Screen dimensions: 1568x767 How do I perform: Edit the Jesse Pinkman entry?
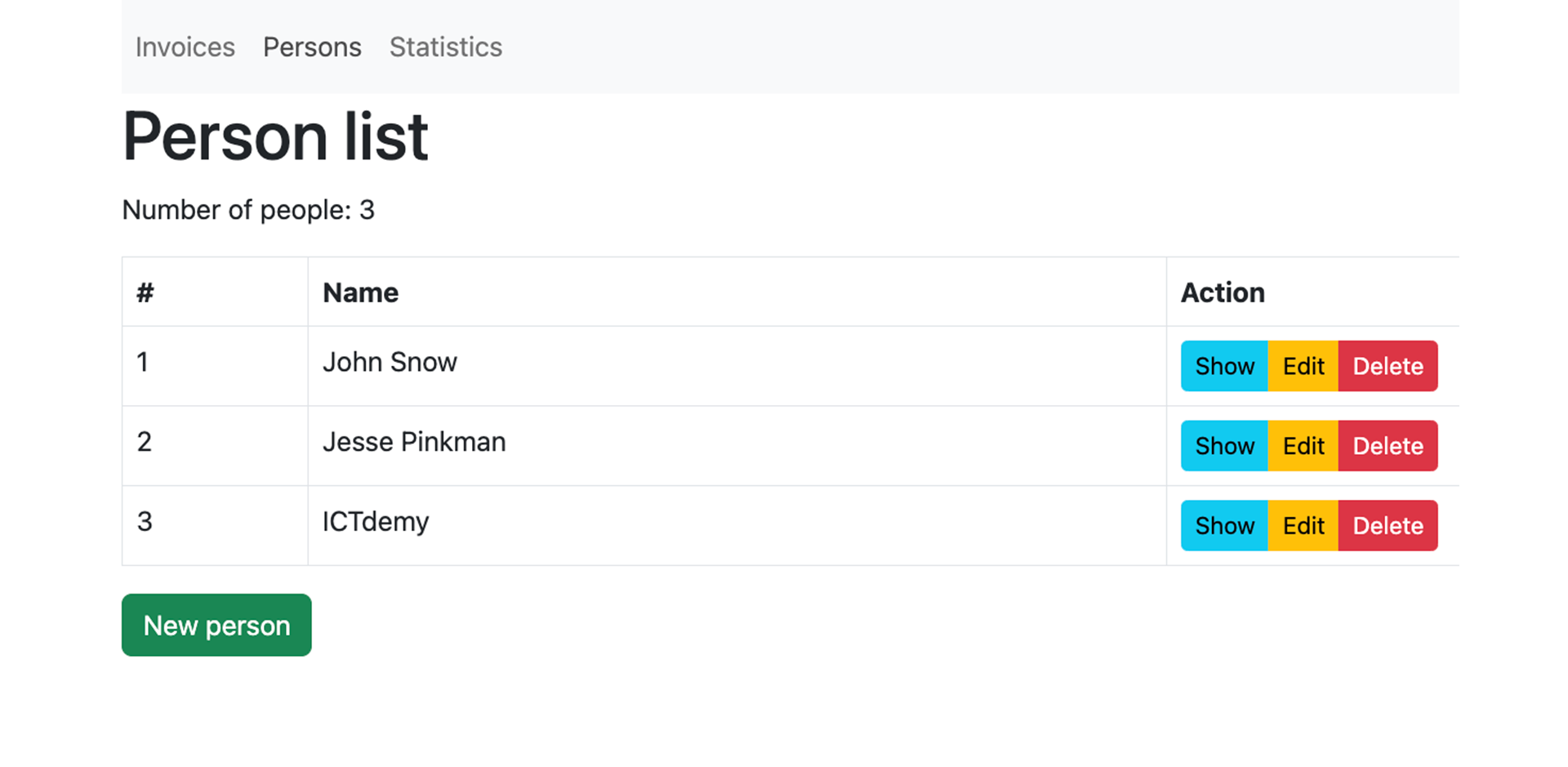[1303, 446]
